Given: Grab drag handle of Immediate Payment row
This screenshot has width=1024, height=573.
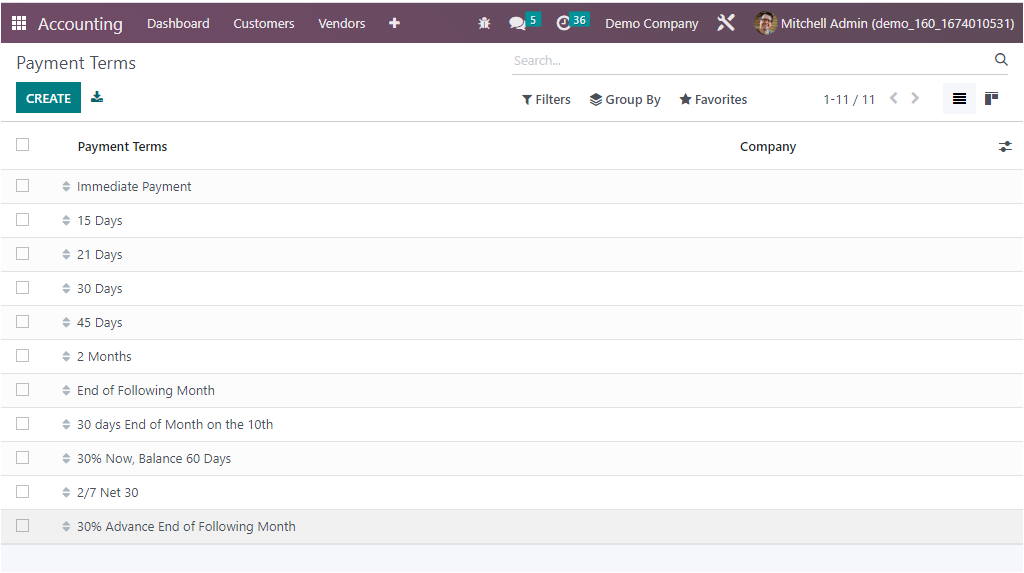Looking at the screenshot, I should coord(66,187).
